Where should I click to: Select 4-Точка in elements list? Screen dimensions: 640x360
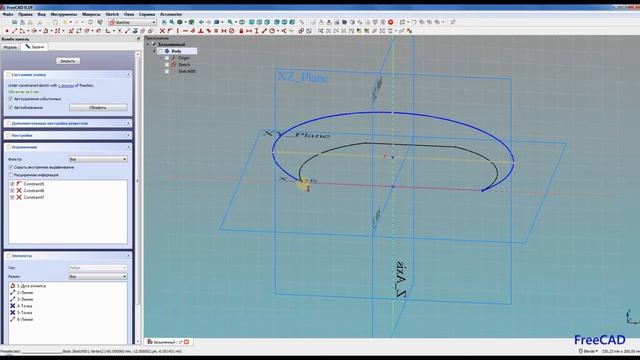click(24, 306)
